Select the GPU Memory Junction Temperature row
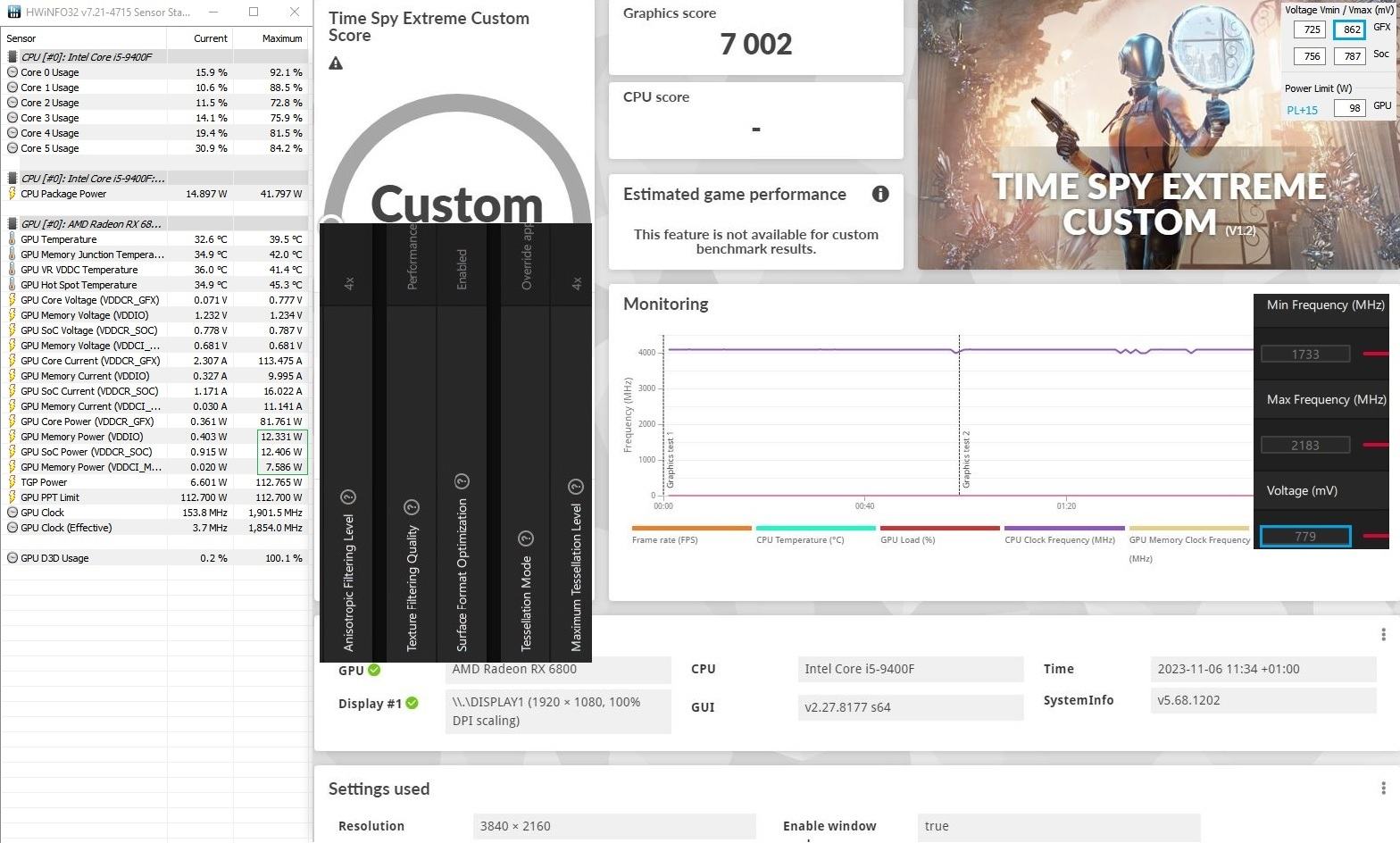Screen dimensions: 1400x843 tap(155, 255)
